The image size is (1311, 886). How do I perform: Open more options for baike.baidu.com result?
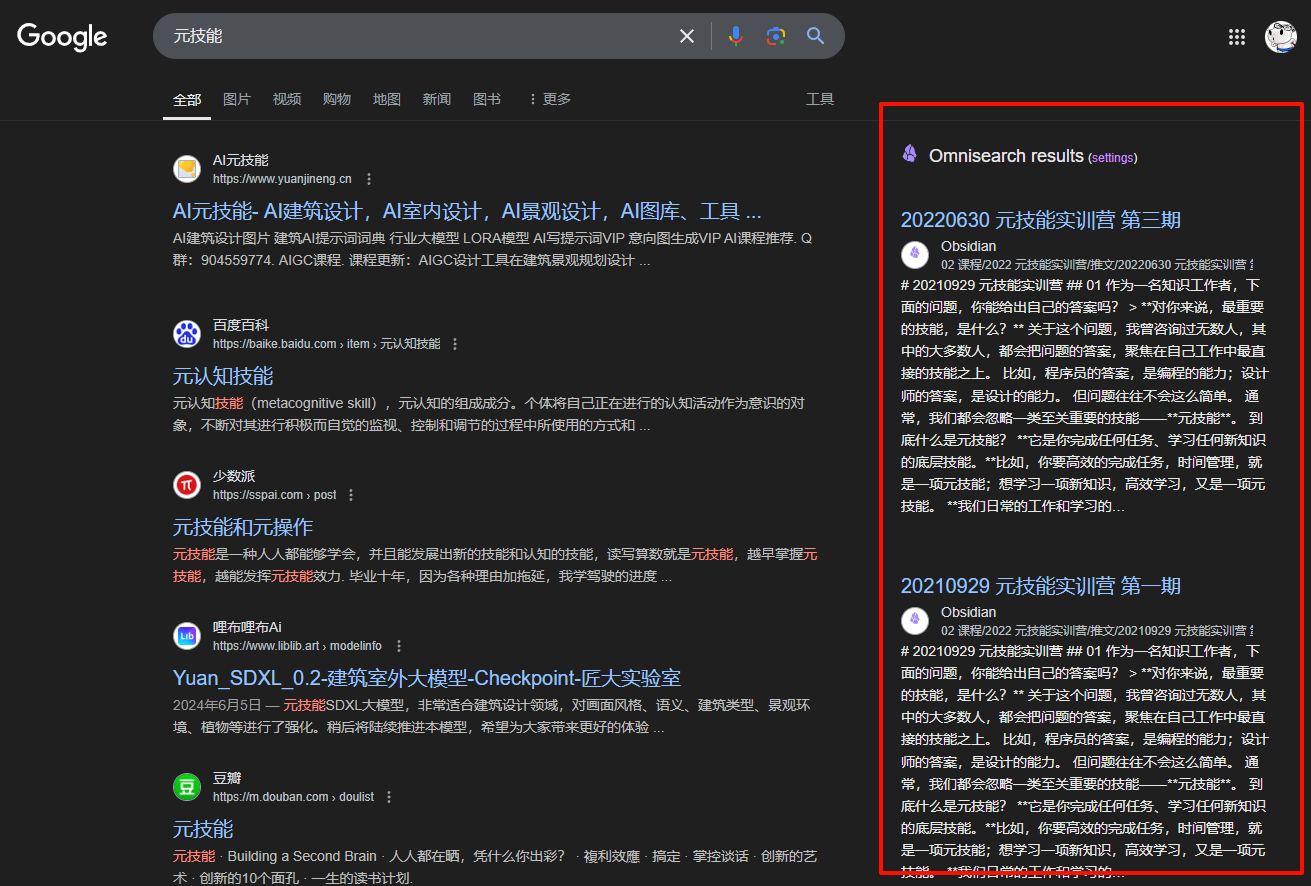[x=455, y=344]
